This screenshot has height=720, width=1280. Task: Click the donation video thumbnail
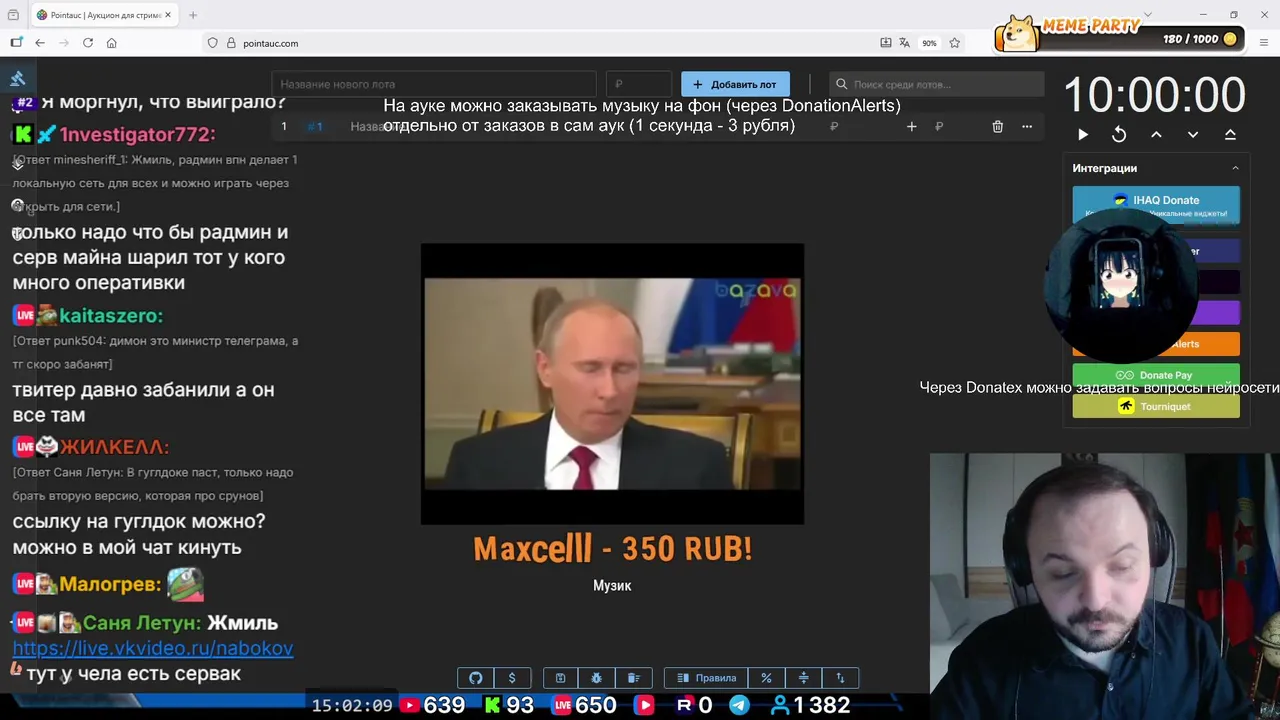[612, 384]
